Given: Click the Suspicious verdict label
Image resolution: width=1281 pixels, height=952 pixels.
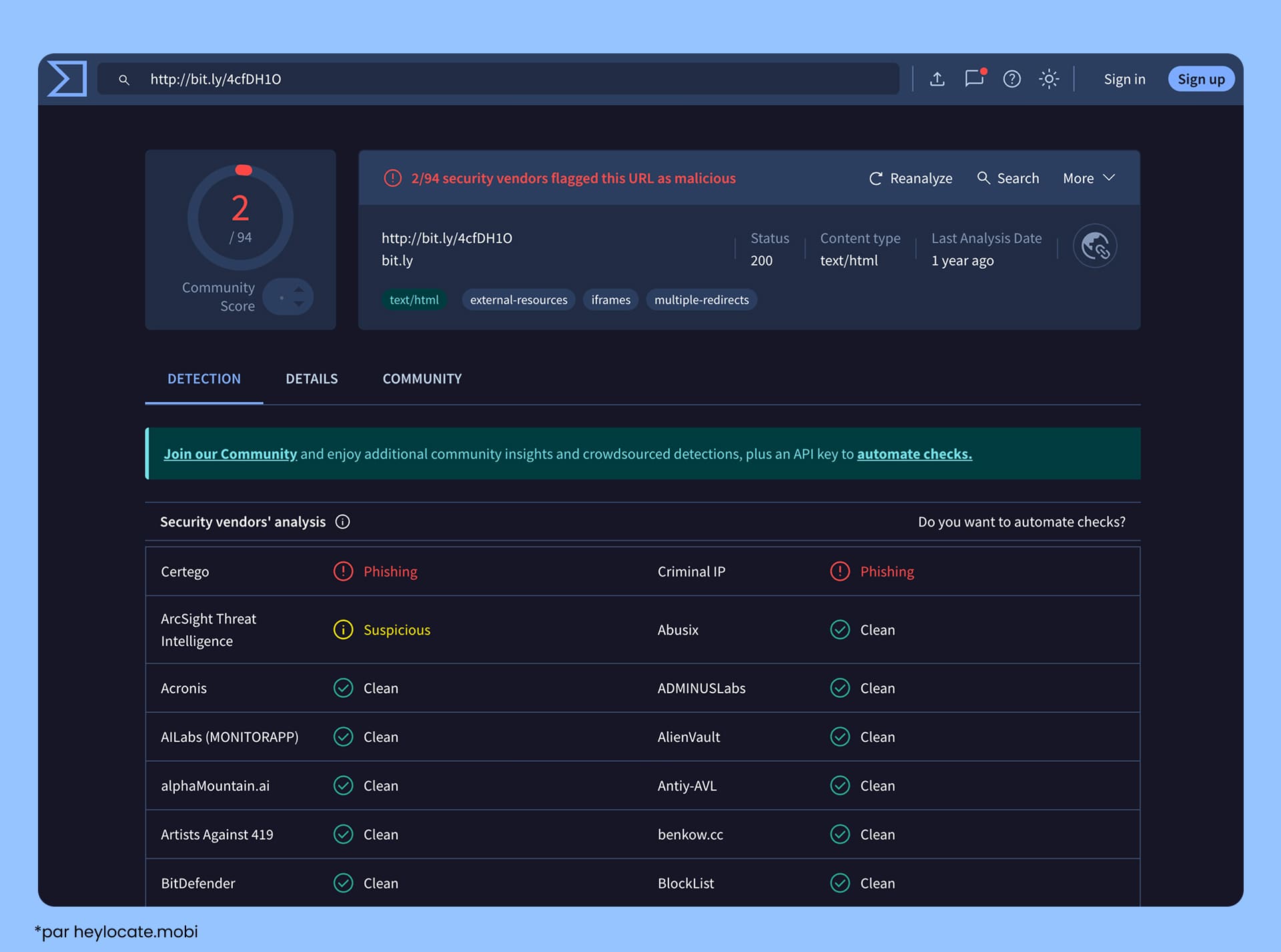Looking at the screenshot, I should click(397, 630).
